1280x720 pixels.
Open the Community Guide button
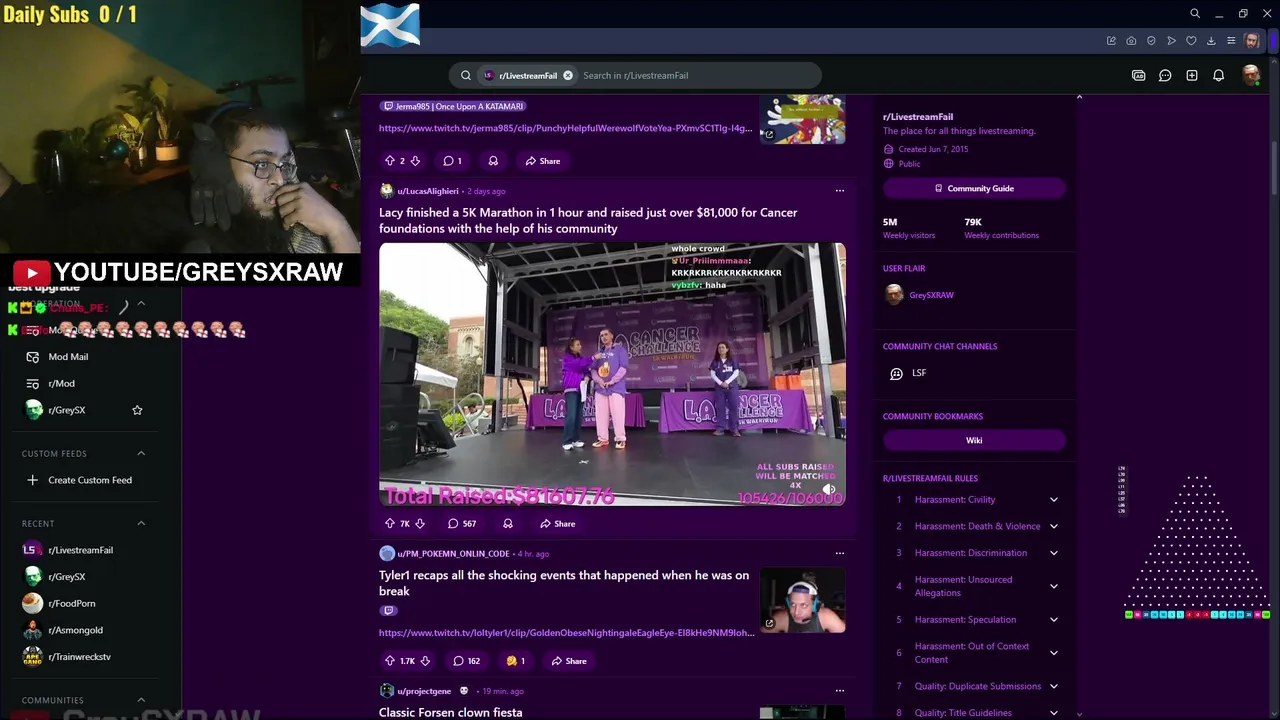(974, 188)
